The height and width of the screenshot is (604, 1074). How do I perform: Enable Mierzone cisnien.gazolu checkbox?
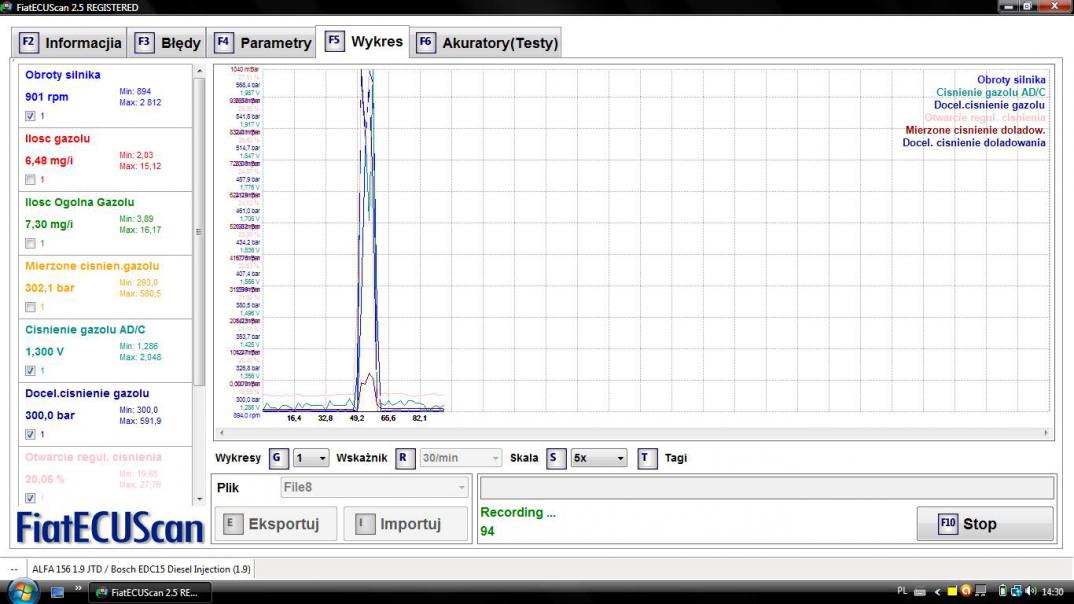pyautogui.click(x=30, y=307)
